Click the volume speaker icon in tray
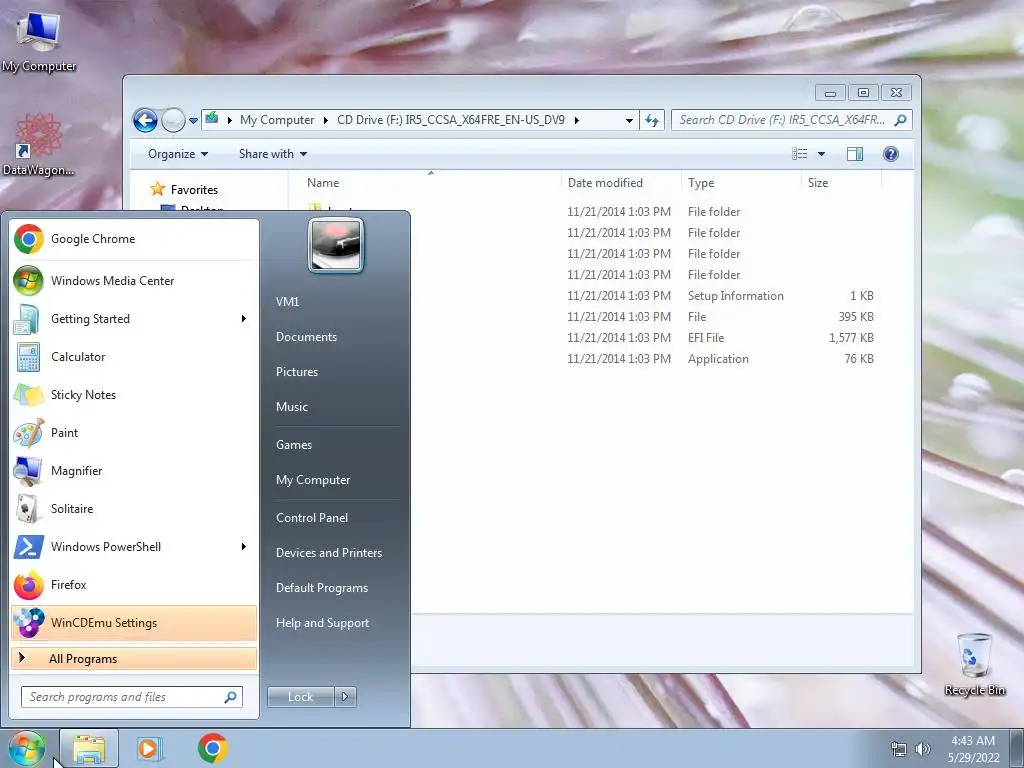This screenshot has height=768, width=1024. pos(923,749)
